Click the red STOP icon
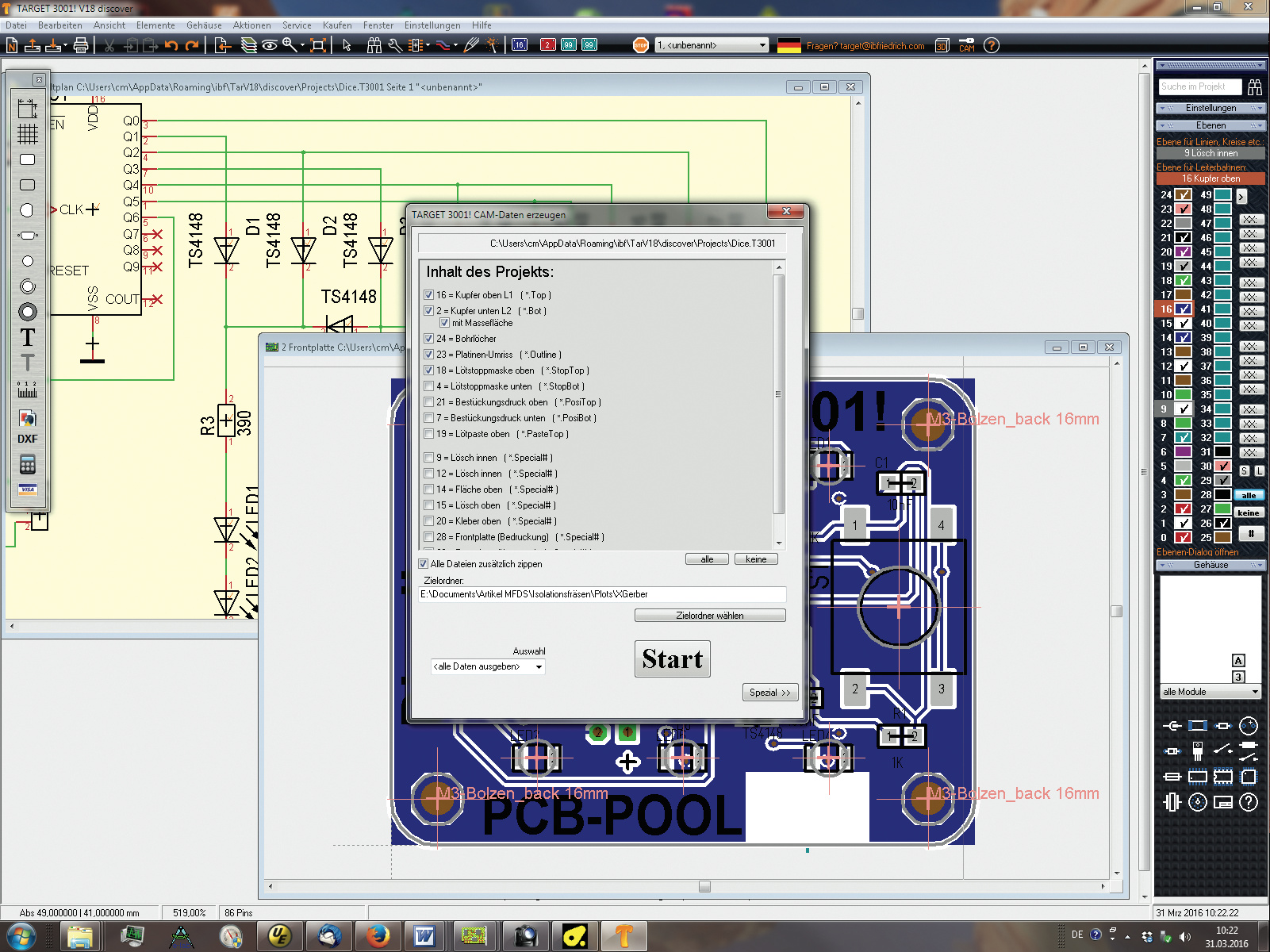 (640, 46)
